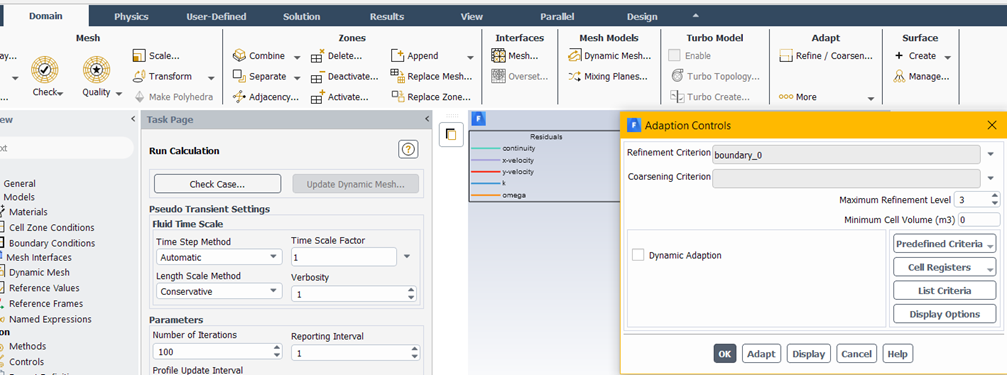Open the Length Scale Method dropdown
This screenshot has height=375, width=1007.
(x=219, y=291)
